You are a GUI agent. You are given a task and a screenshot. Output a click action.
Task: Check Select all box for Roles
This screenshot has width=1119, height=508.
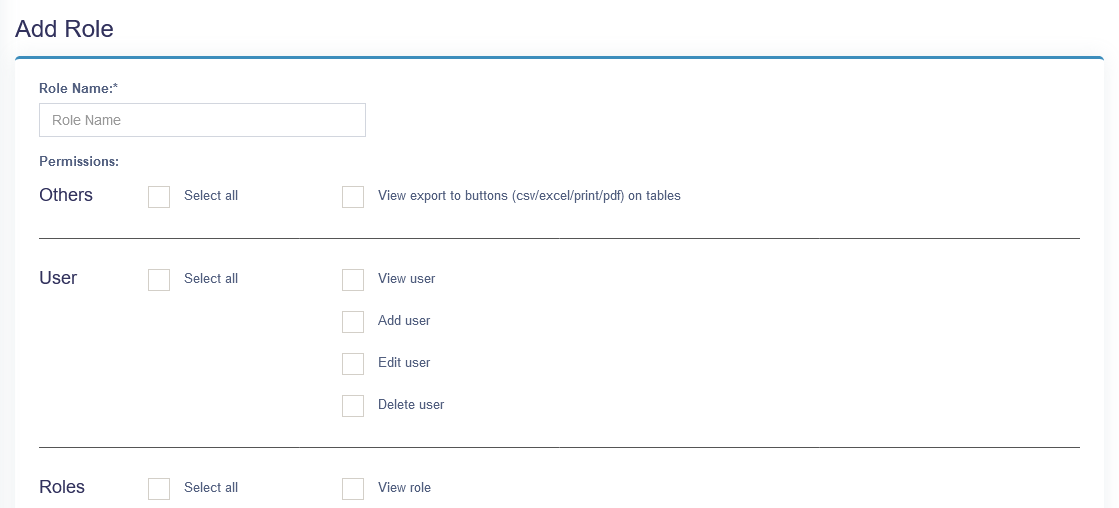click(159, 489)
